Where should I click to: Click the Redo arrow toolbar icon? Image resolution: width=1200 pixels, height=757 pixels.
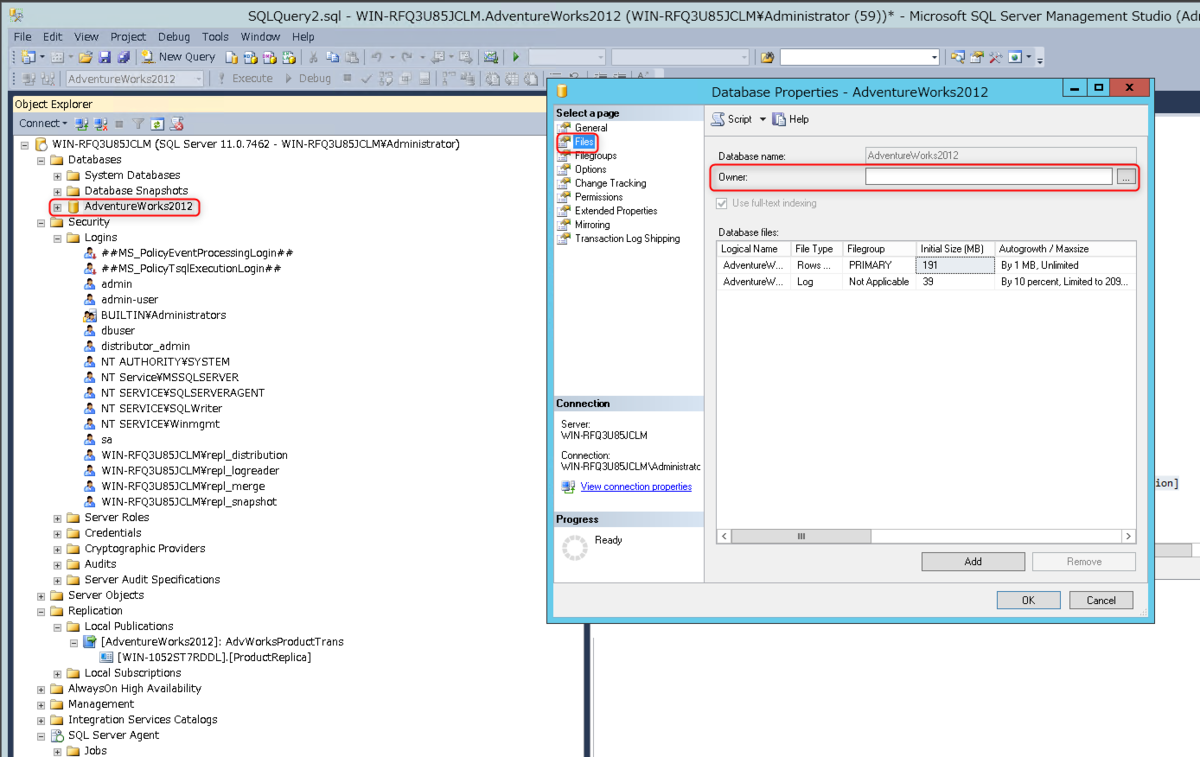pos(408,57)
